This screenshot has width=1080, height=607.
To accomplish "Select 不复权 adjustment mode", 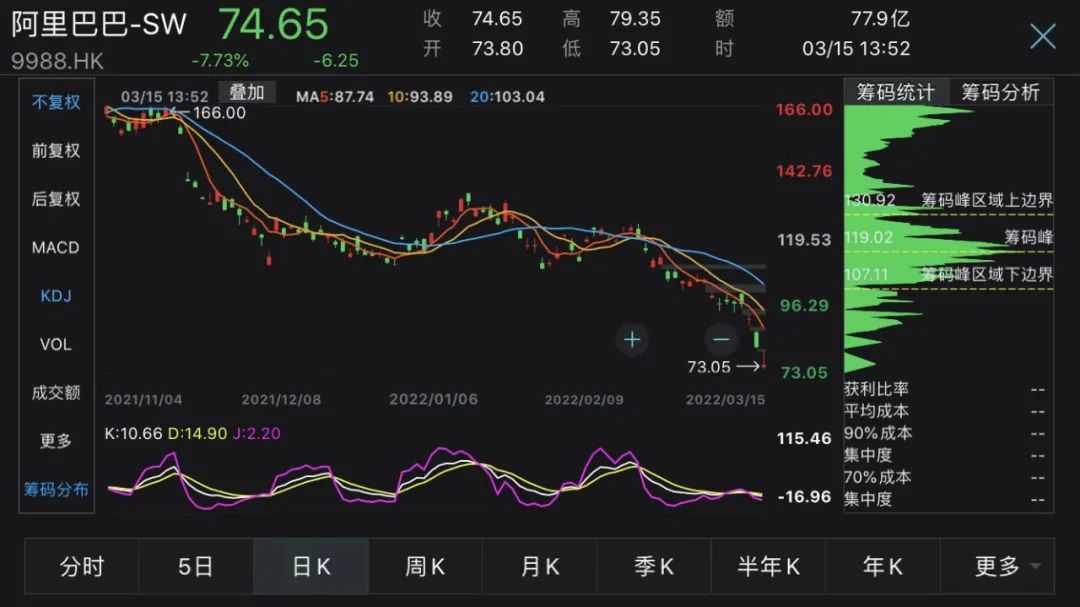I will pyautogui.click(x=56, y=102).
